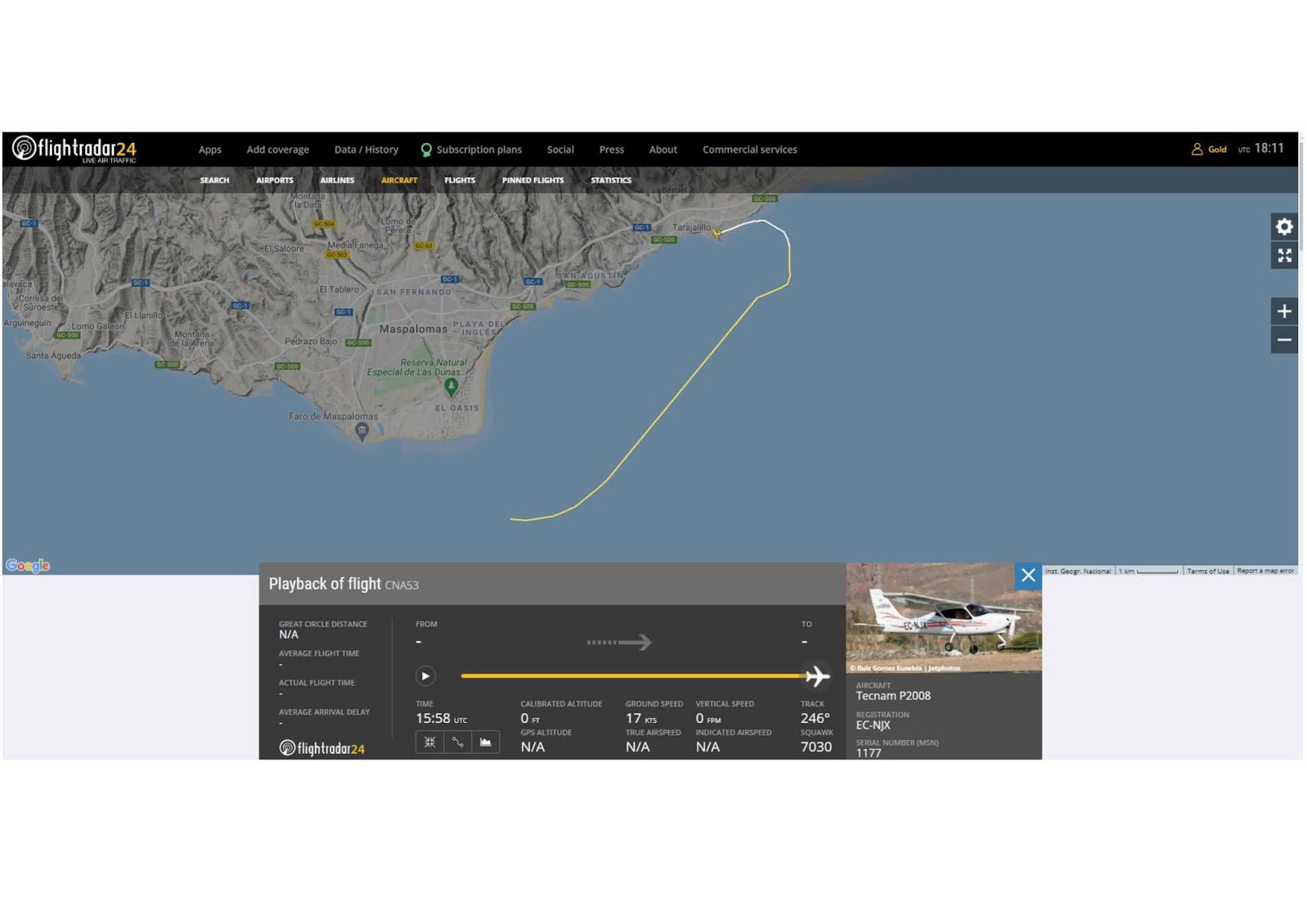This screenshot has height=924, width=1307.
Task: Click the Gold account user icon
Action: pos(1197,149)
